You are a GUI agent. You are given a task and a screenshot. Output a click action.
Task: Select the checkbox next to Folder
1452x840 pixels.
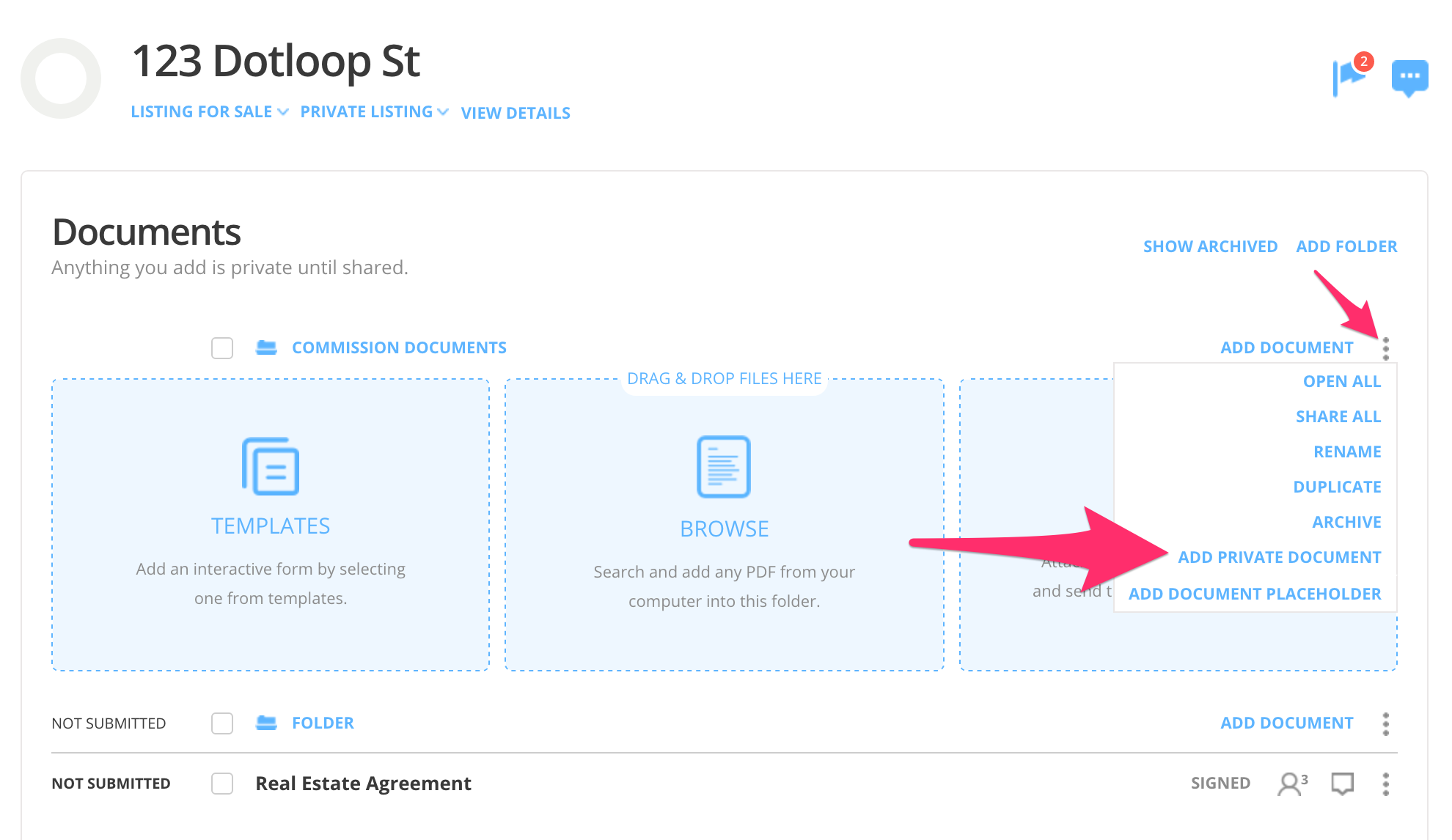point(222,723)
